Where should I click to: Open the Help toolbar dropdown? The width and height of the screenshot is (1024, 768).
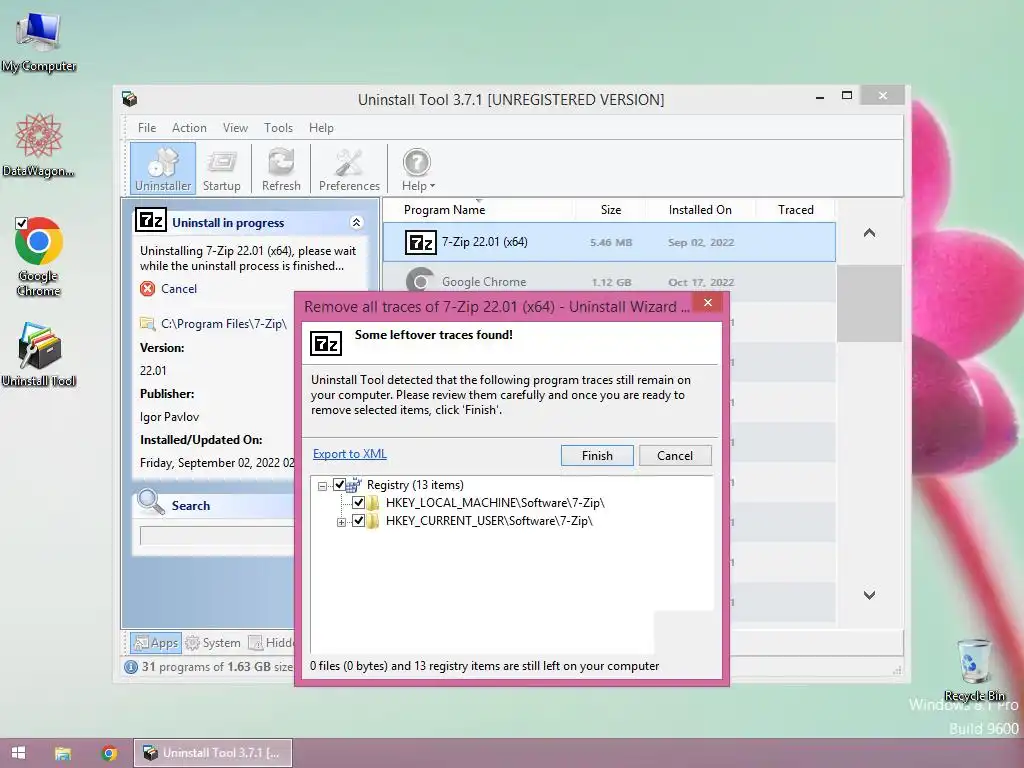click(417, 168)
